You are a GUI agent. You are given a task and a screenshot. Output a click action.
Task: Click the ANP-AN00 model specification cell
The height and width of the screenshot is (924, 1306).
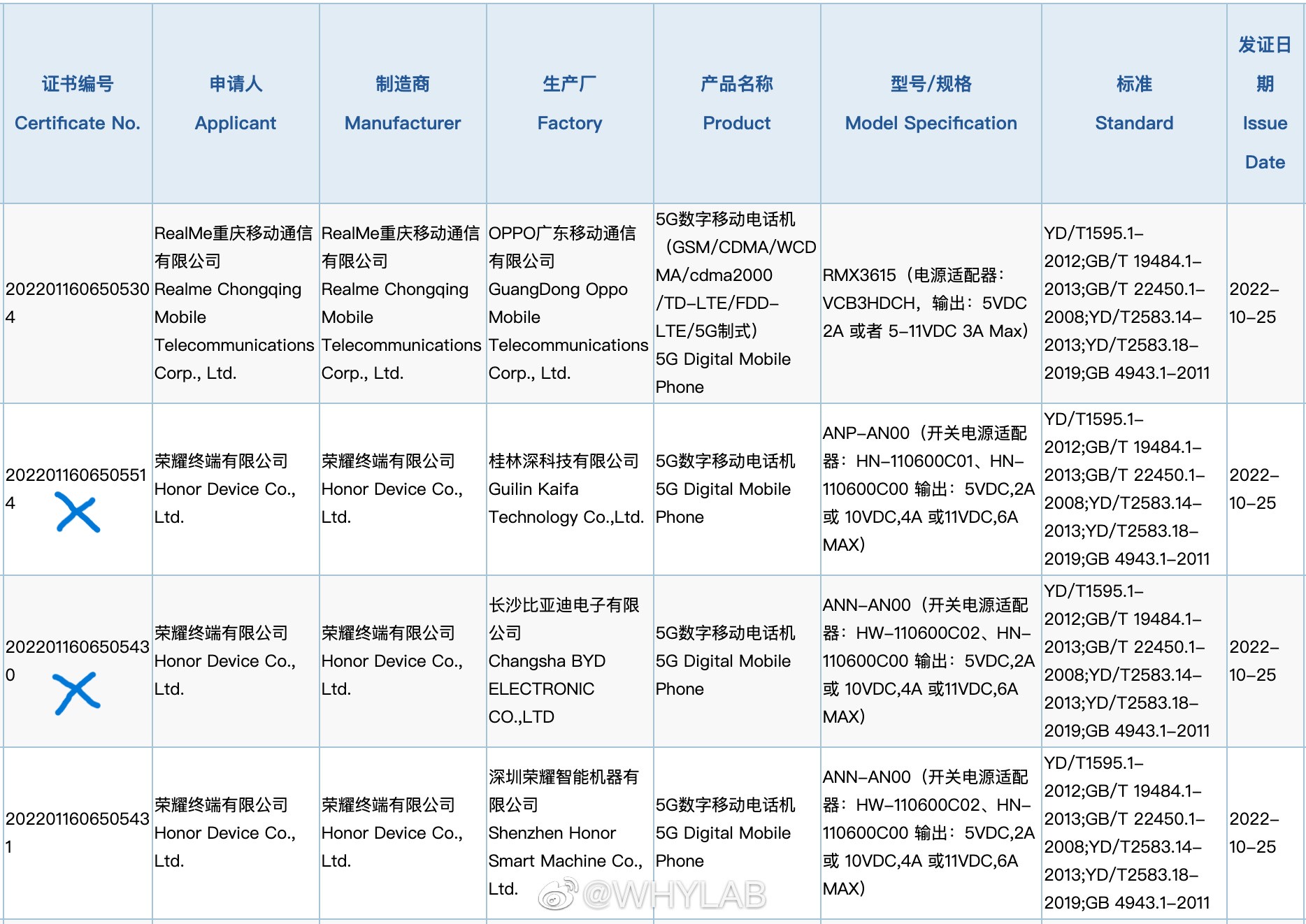click(928, 489)
